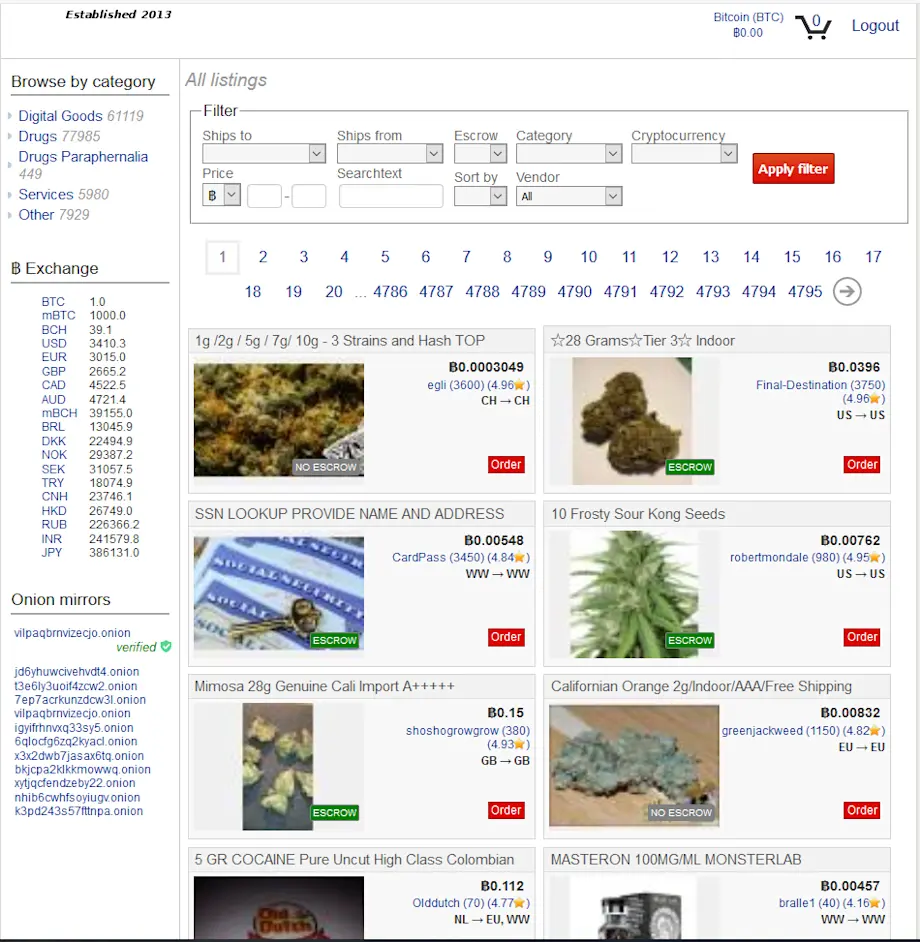
Task: Open the k3pd243s57fttnpa.onion mirror
Action: coord(79,811)
